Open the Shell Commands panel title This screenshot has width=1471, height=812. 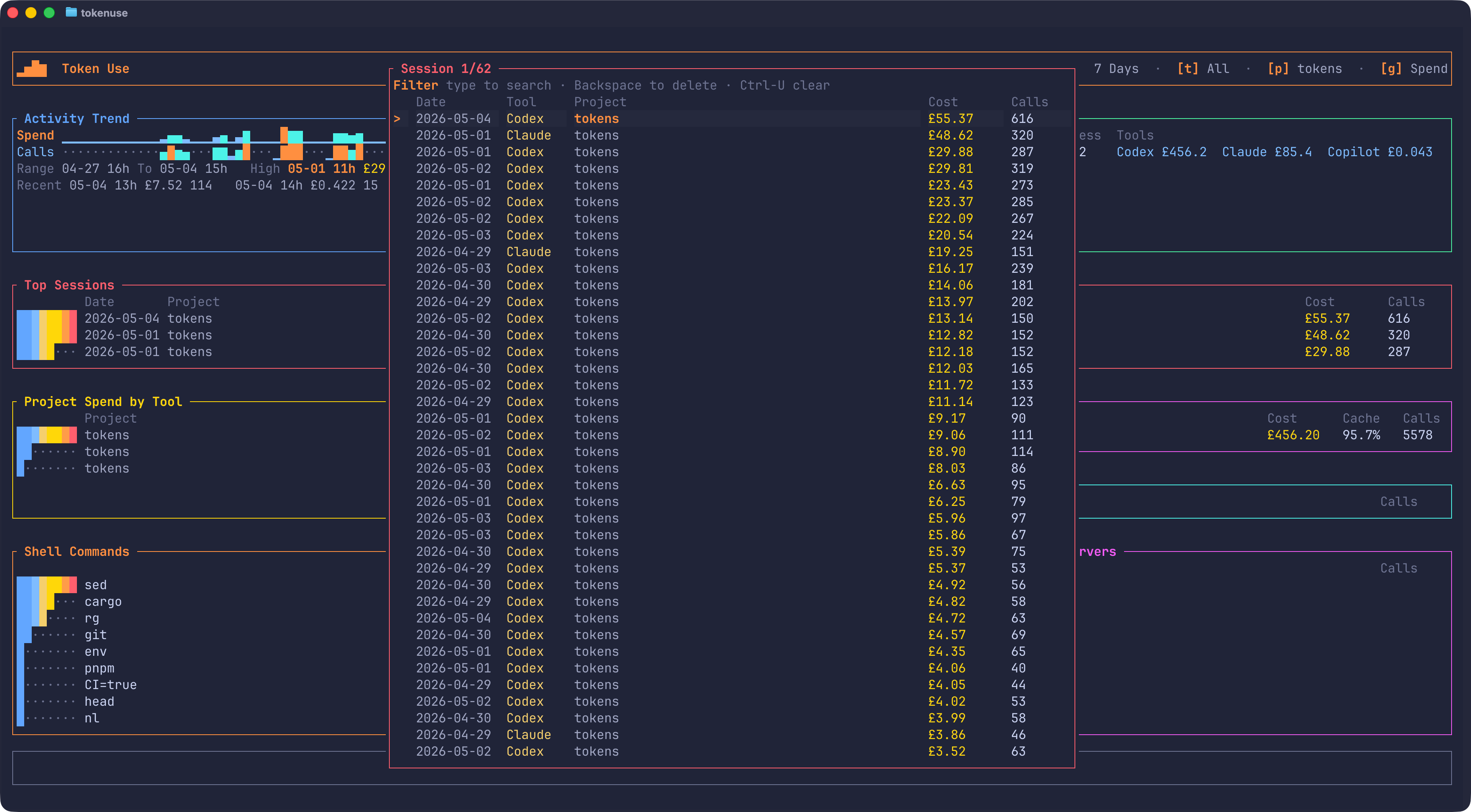click(x=77, y=552)
